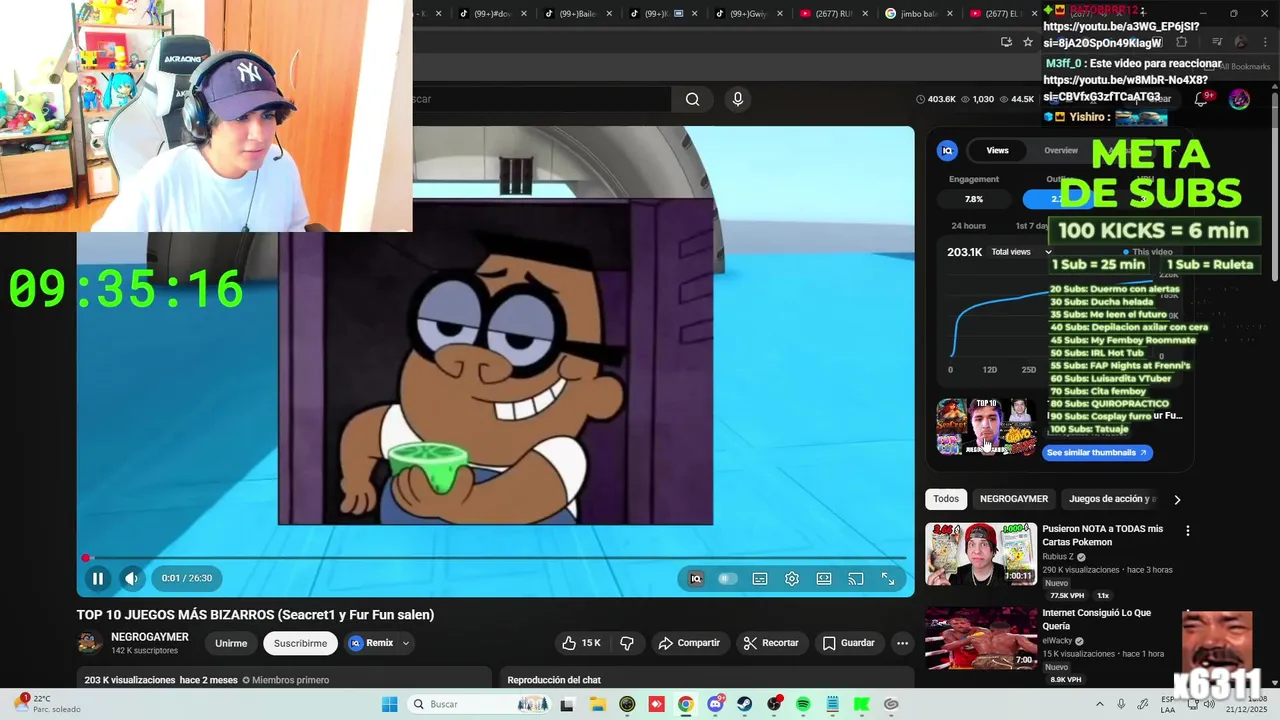Image resolution: width=1280 pixels, height=720 pixels.
Task: Like the video showing 15 K
Action: point(581,643)
